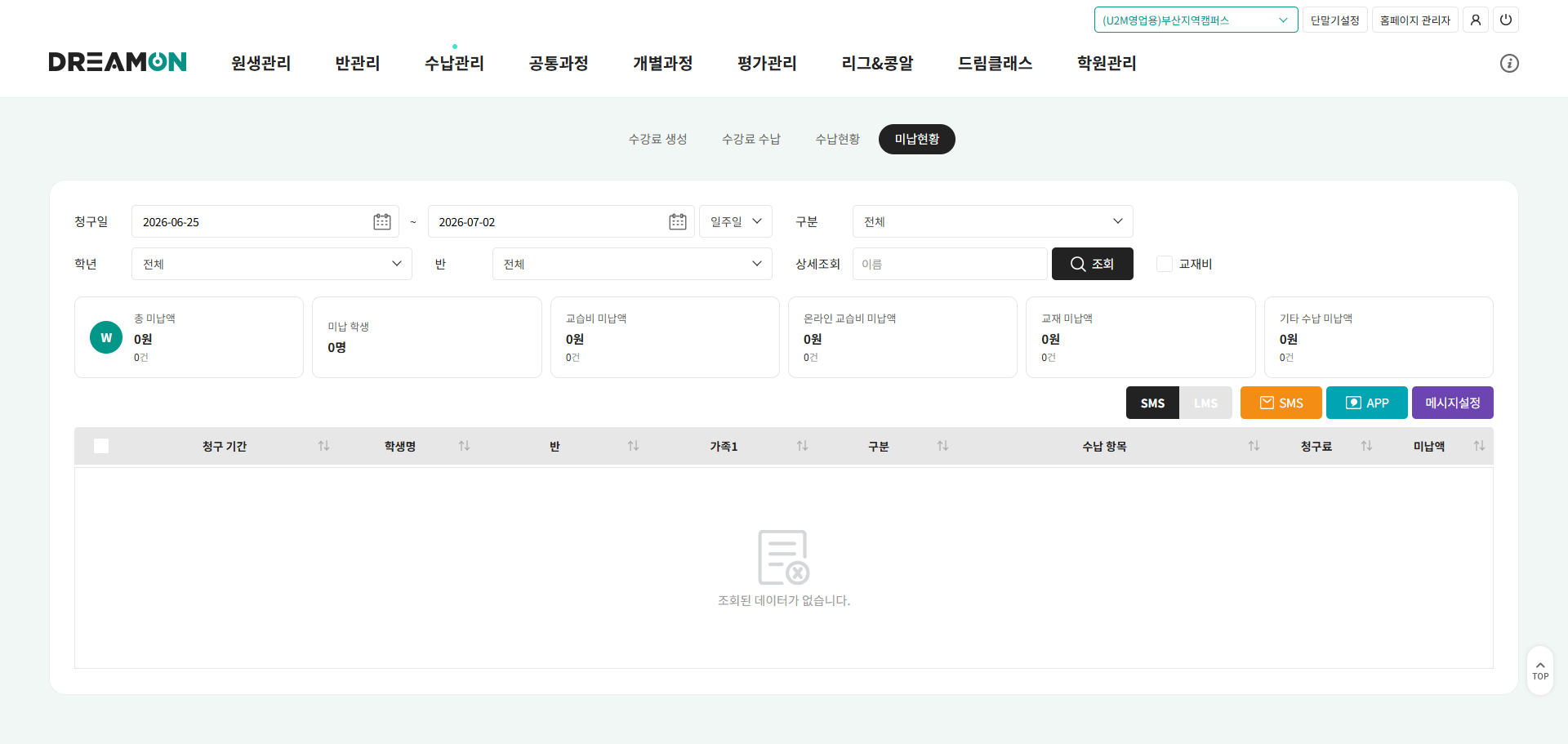This screenshot has width=1568, height=744.
Task: Click the 교습비 미납액 summary card
Action: (665, 337)
